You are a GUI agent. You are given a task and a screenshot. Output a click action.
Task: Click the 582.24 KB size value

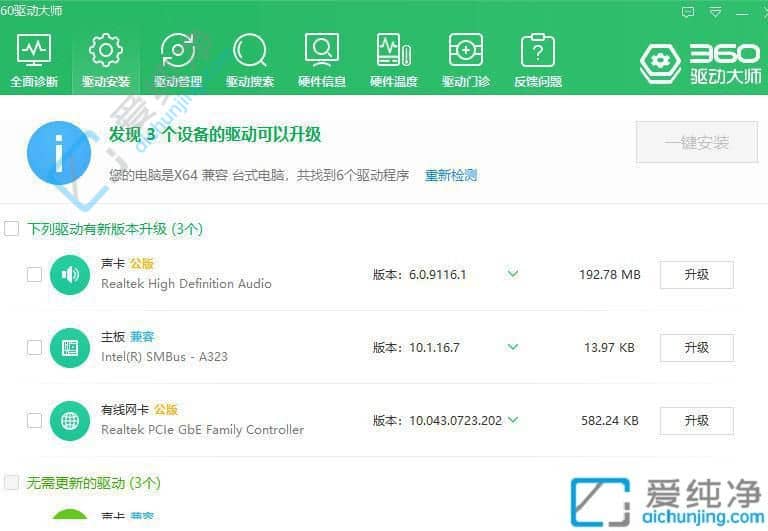click(x=609, y=420)
